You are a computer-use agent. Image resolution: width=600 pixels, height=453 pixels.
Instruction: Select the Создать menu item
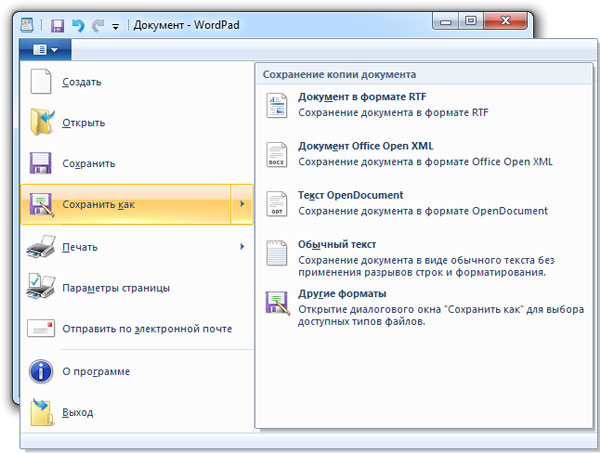click(x=137, y=82)
